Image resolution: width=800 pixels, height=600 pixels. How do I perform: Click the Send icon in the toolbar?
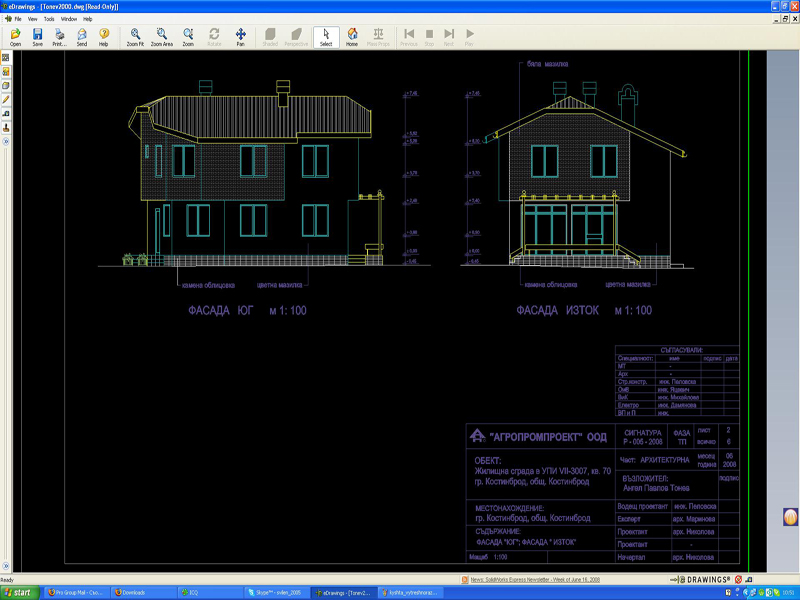point(82,38)
